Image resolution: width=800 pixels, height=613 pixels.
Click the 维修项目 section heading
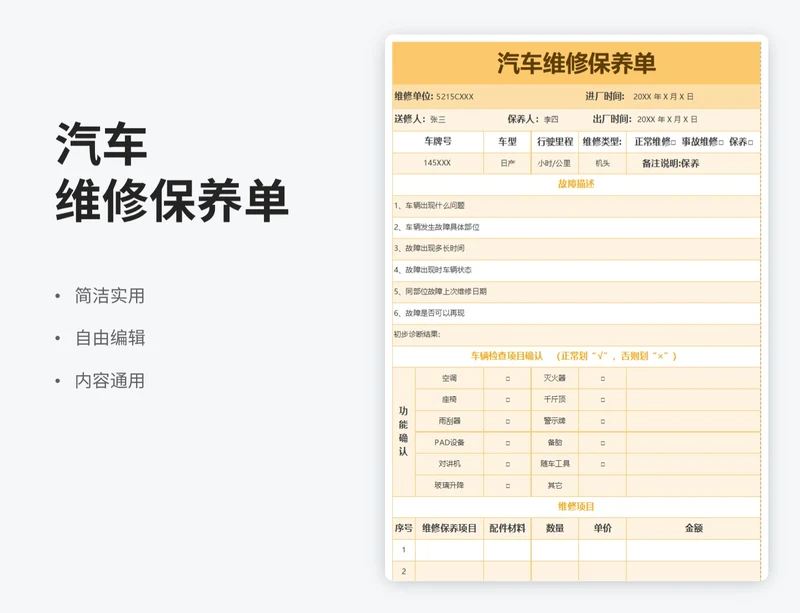tap(576, 507)
